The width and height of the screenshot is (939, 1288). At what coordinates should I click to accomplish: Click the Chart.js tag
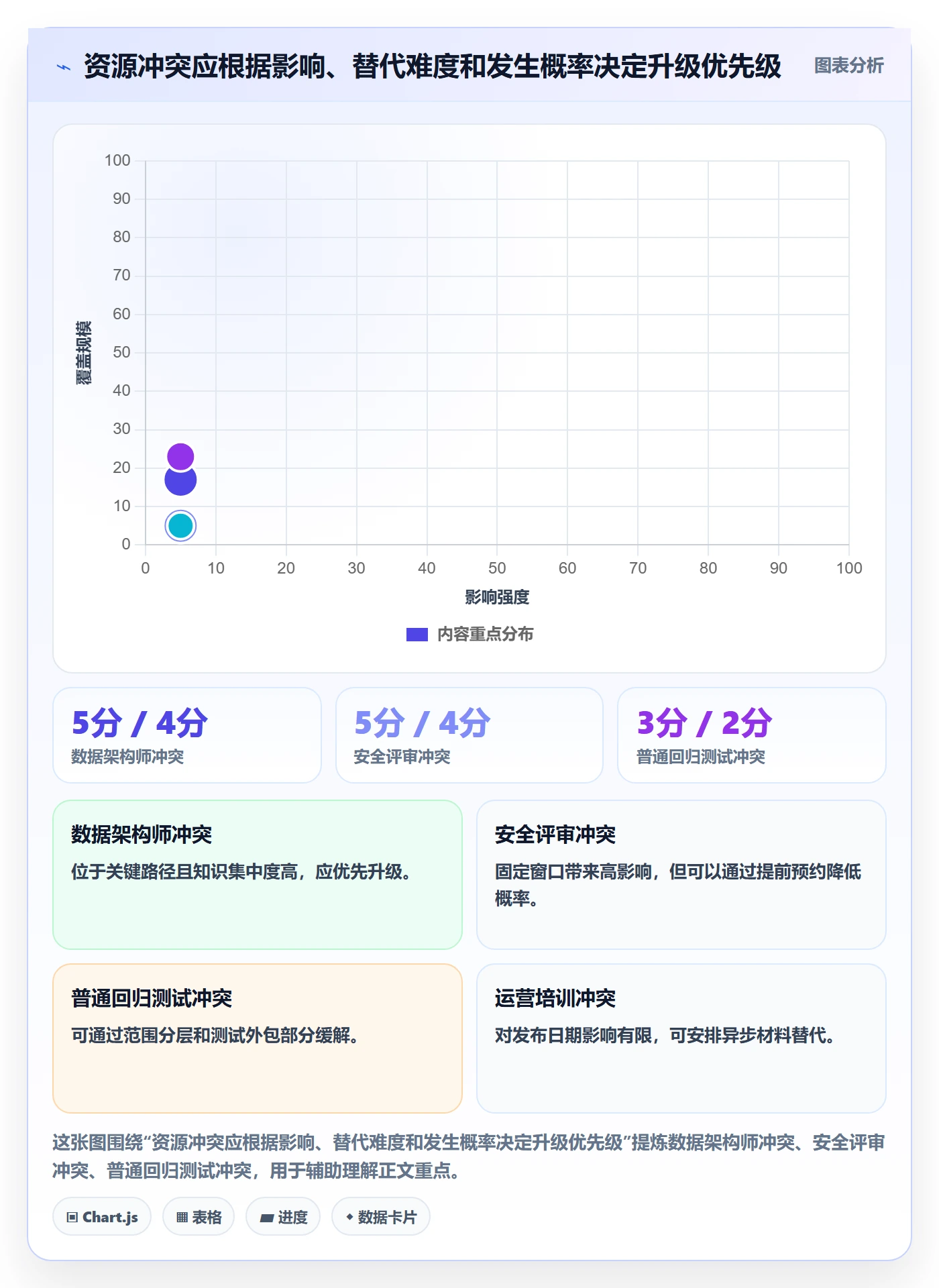pos(102,1217)
